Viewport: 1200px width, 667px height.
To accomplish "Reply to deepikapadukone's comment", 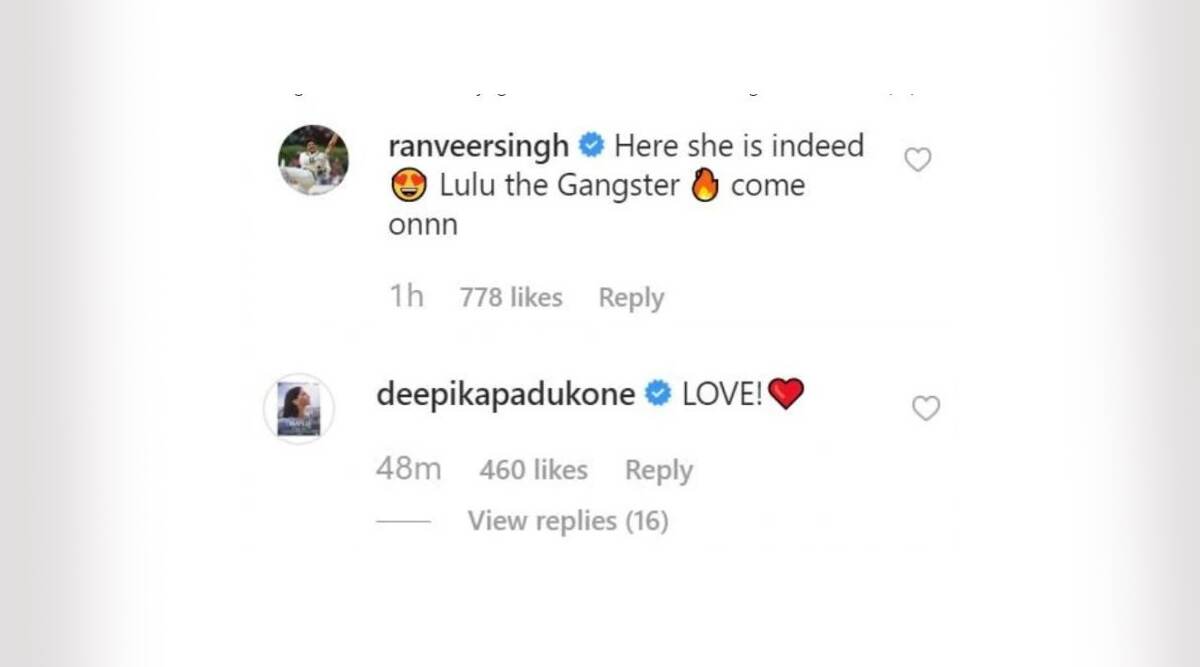I will pyautogui.click(x=659, y=470).
